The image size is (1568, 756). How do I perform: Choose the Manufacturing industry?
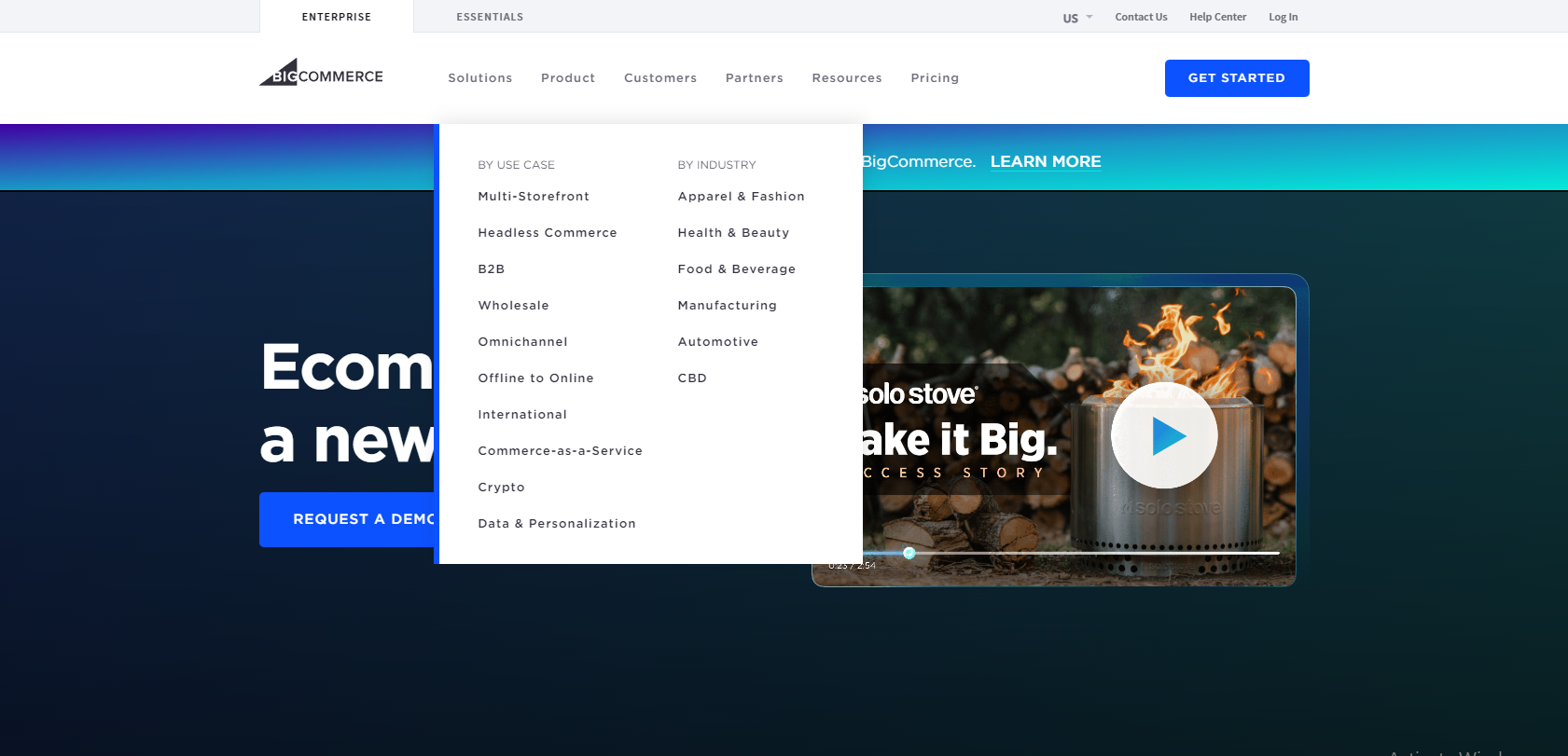[728, 306]
